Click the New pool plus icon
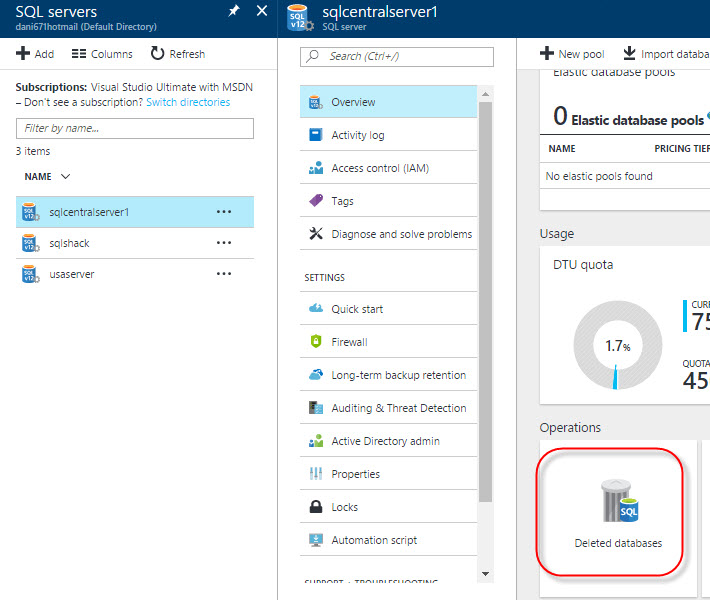 (x=547, y=53)
